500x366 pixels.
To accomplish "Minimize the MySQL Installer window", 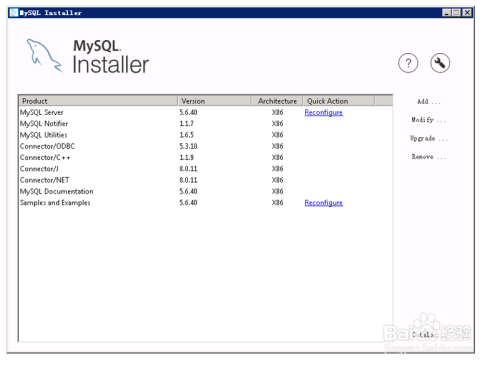I will pos(446,13).
